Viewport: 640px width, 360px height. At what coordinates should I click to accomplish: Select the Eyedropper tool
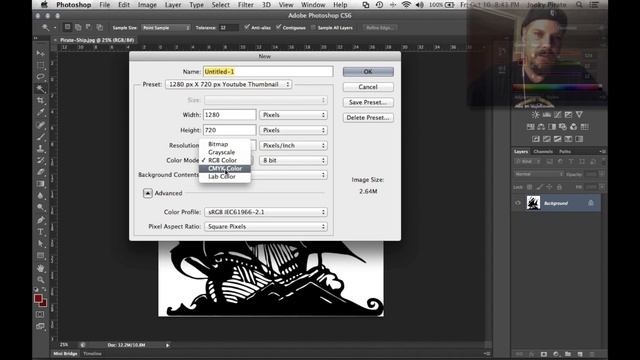(x=40, y=113)
